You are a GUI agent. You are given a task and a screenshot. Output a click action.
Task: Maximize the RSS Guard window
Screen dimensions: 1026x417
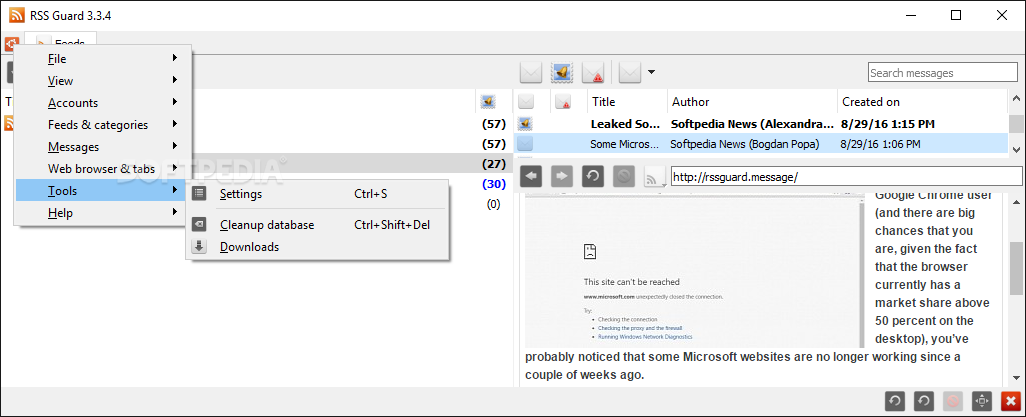956,16
